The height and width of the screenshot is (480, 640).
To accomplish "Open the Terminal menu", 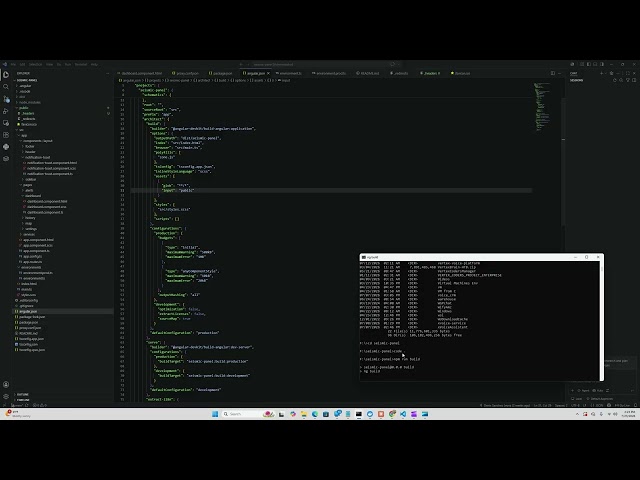I will [x=81, y=64].
